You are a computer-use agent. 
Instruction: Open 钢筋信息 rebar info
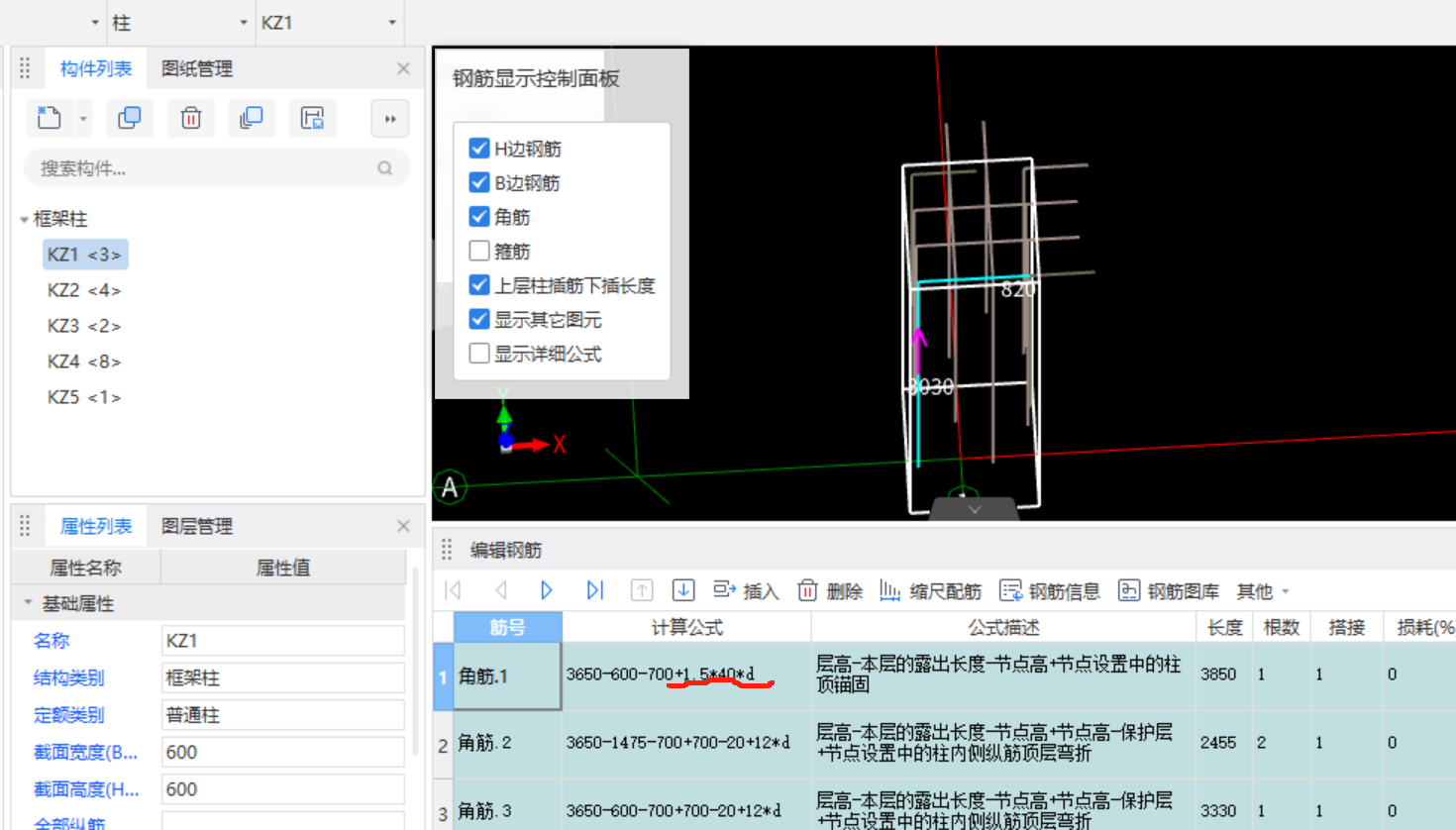pos(1050,591)
